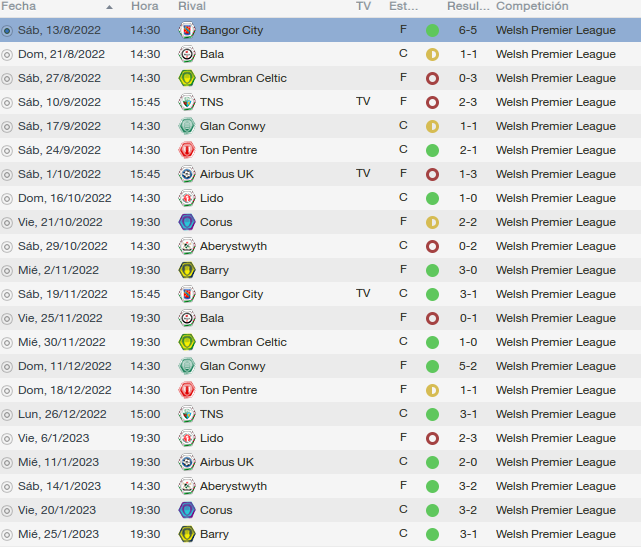
Task: Click the Ton Pentre badge on 24/9/2022
Action: [x=187, y=150]
